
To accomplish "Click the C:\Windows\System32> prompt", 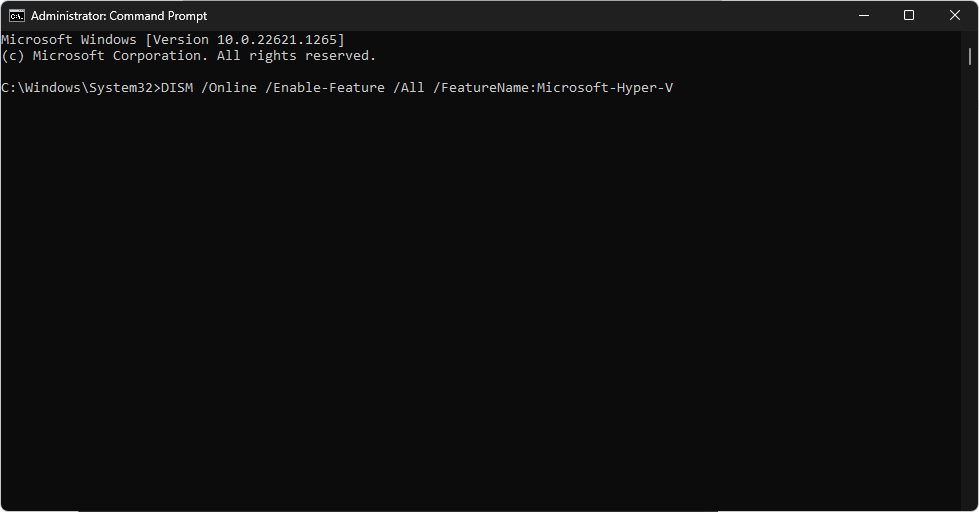I will click(x=80, y=88).
